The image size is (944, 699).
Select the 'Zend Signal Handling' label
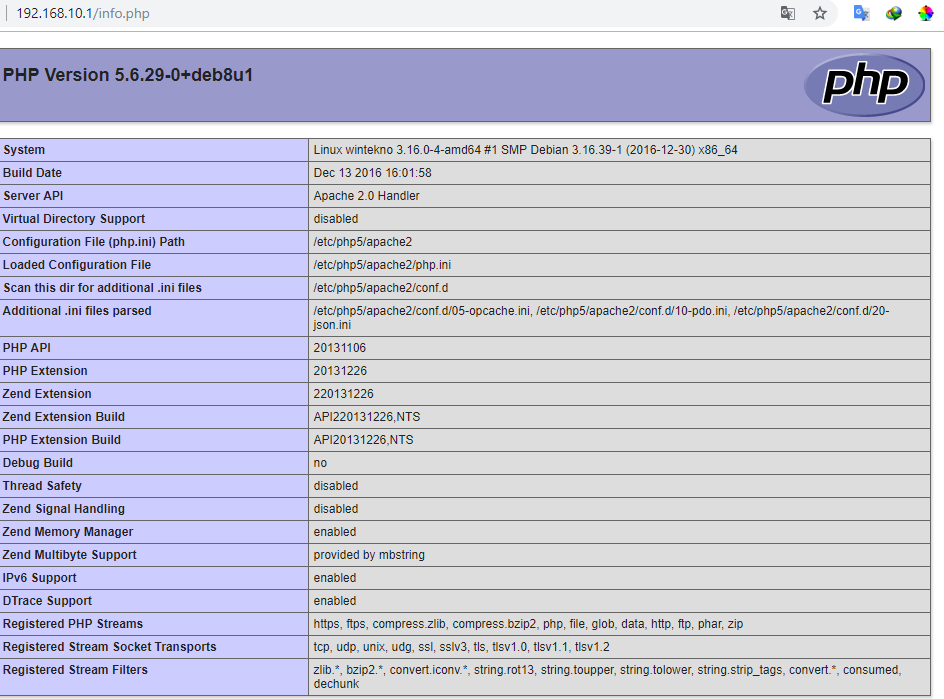[64, 509]
